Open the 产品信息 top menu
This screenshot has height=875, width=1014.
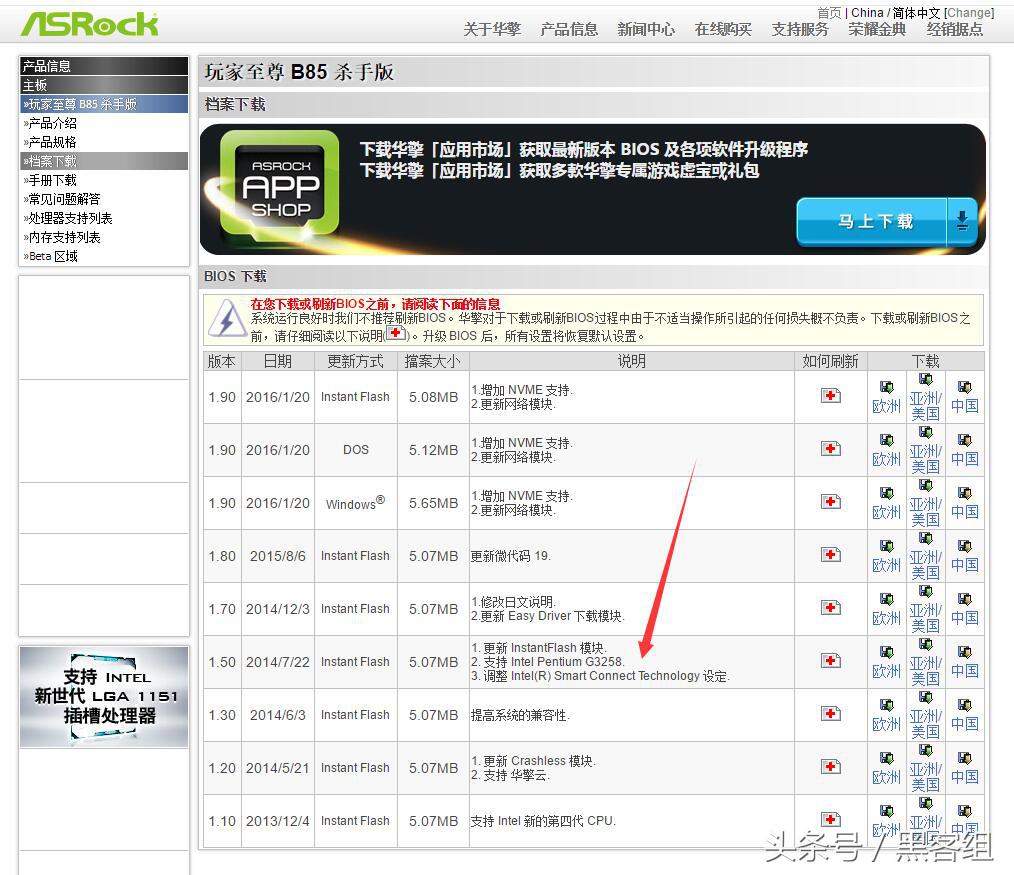569,29
